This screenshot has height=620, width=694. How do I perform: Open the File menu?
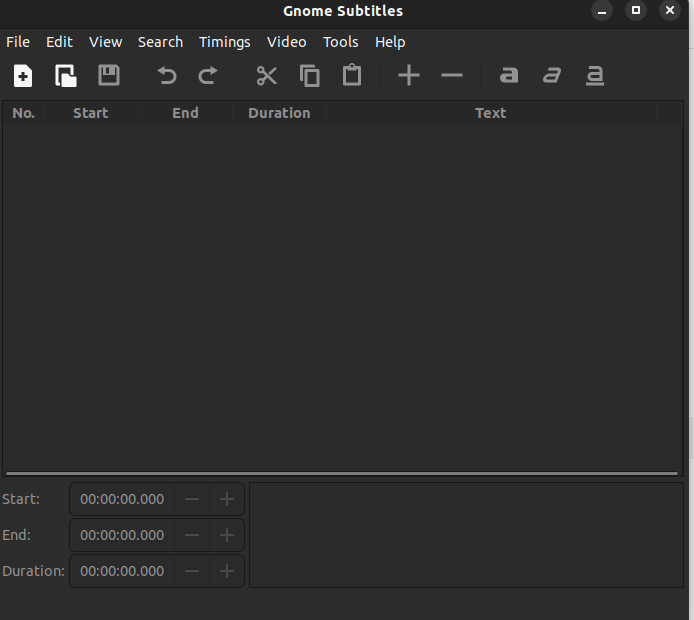[18, 42]
